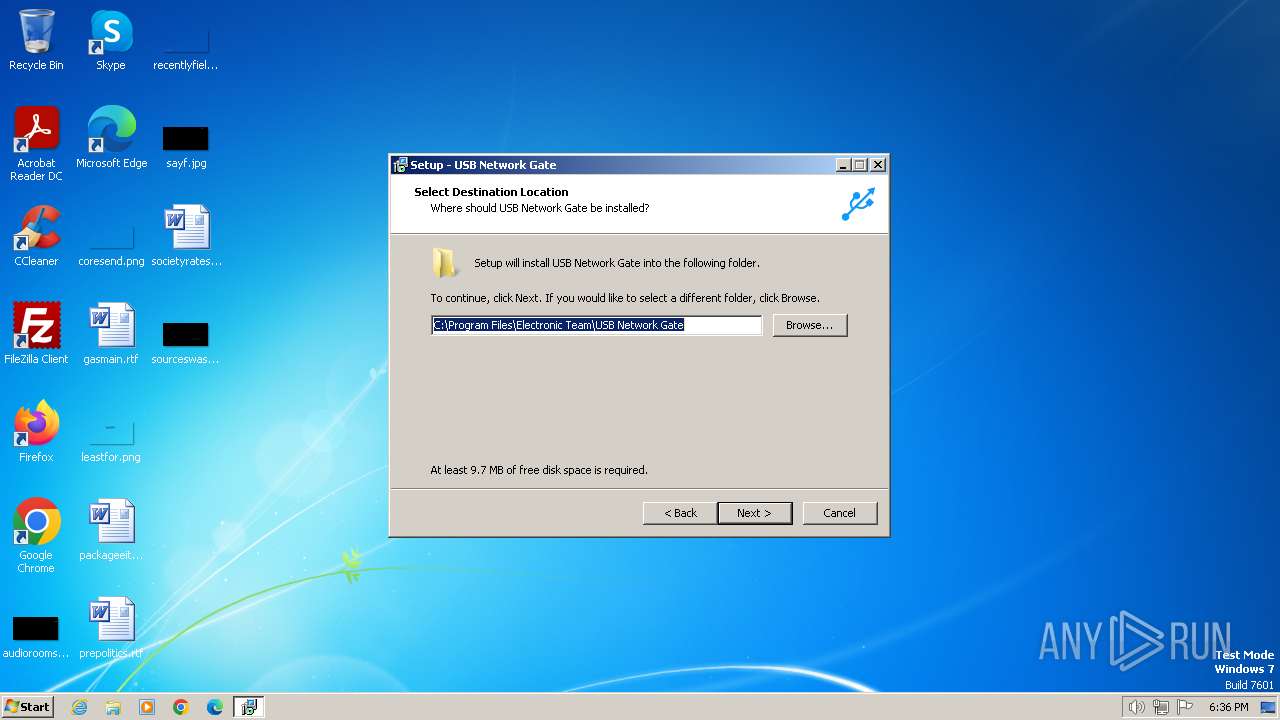Select the societyrates... document icon
Viewport: 1280px width, 720px height.
186,236
